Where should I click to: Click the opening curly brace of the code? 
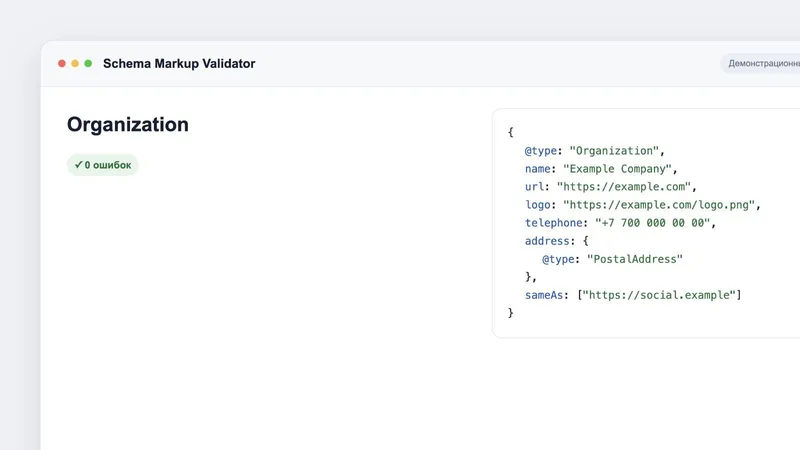click(510, 132)
